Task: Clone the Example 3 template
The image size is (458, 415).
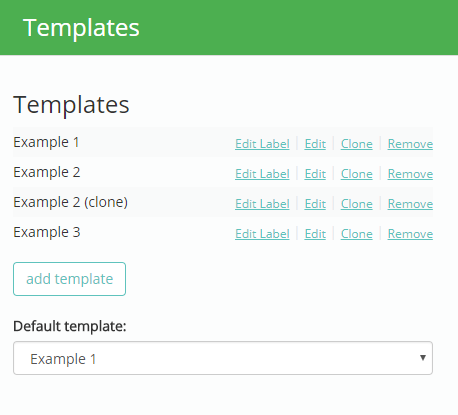Action: tap(356, 234)
